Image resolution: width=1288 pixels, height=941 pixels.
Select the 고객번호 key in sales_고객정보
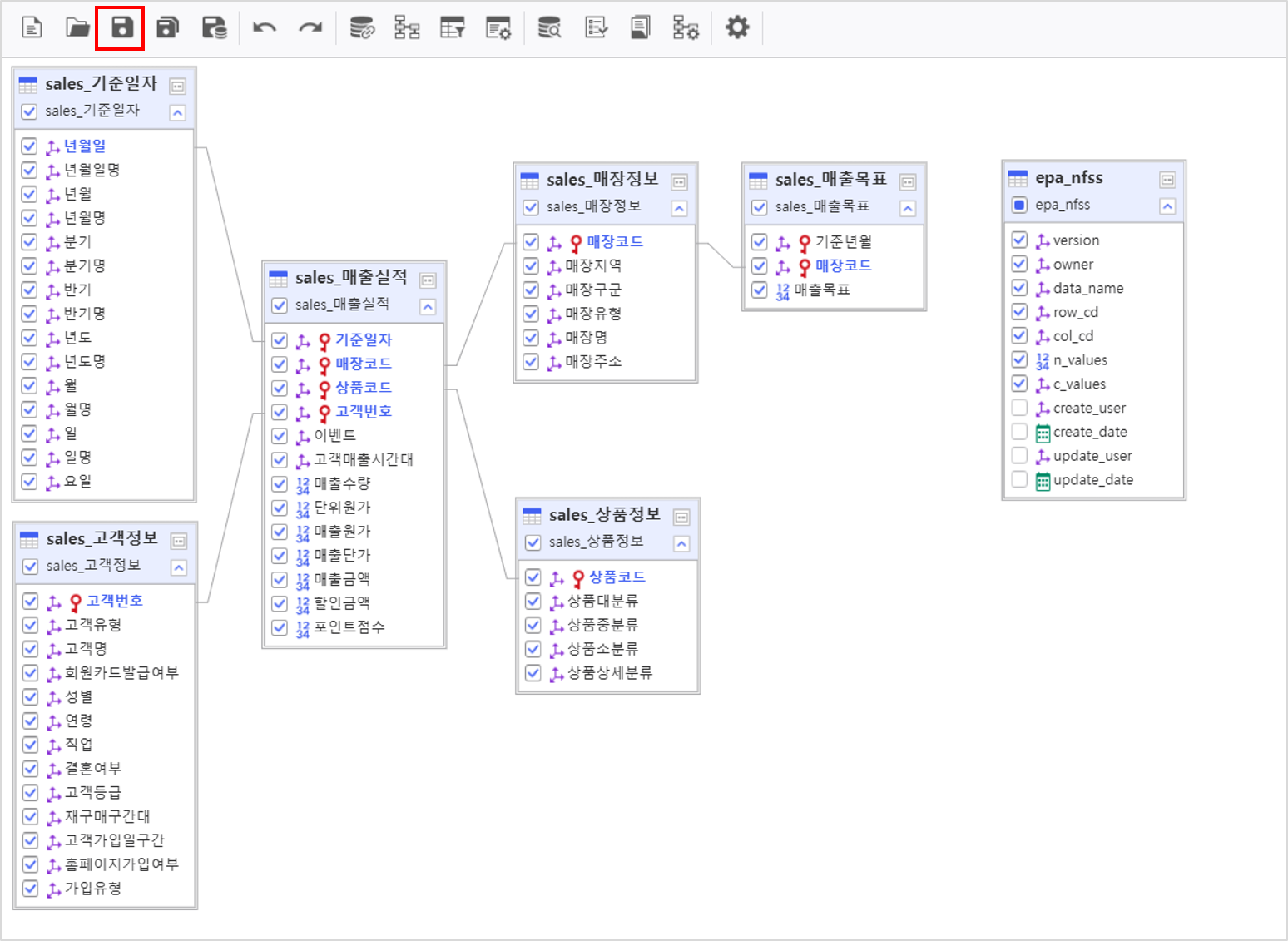pyautogui.click(x=115, y=601)
